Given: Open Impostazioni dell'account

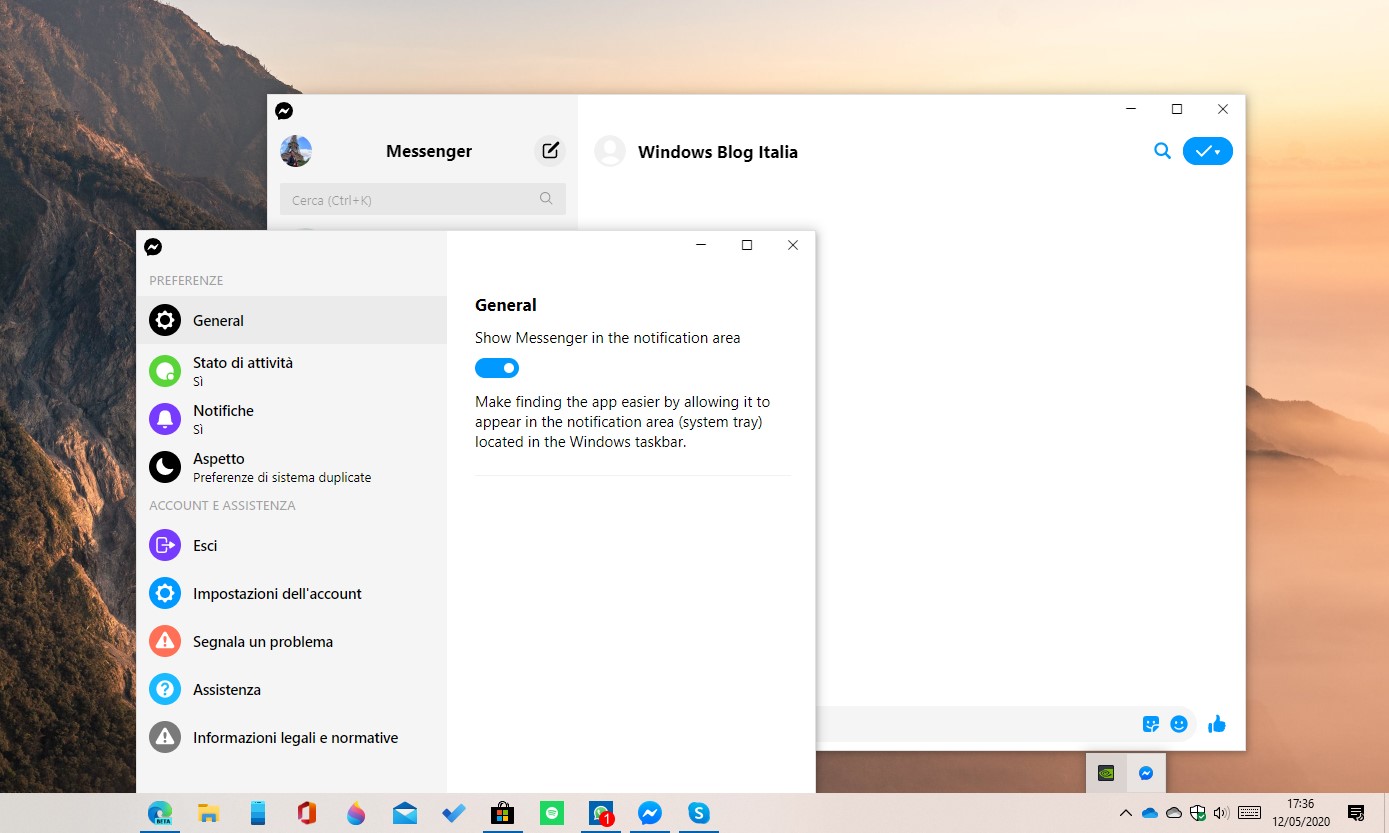Looking at the screenshot, I should (291, 593).
